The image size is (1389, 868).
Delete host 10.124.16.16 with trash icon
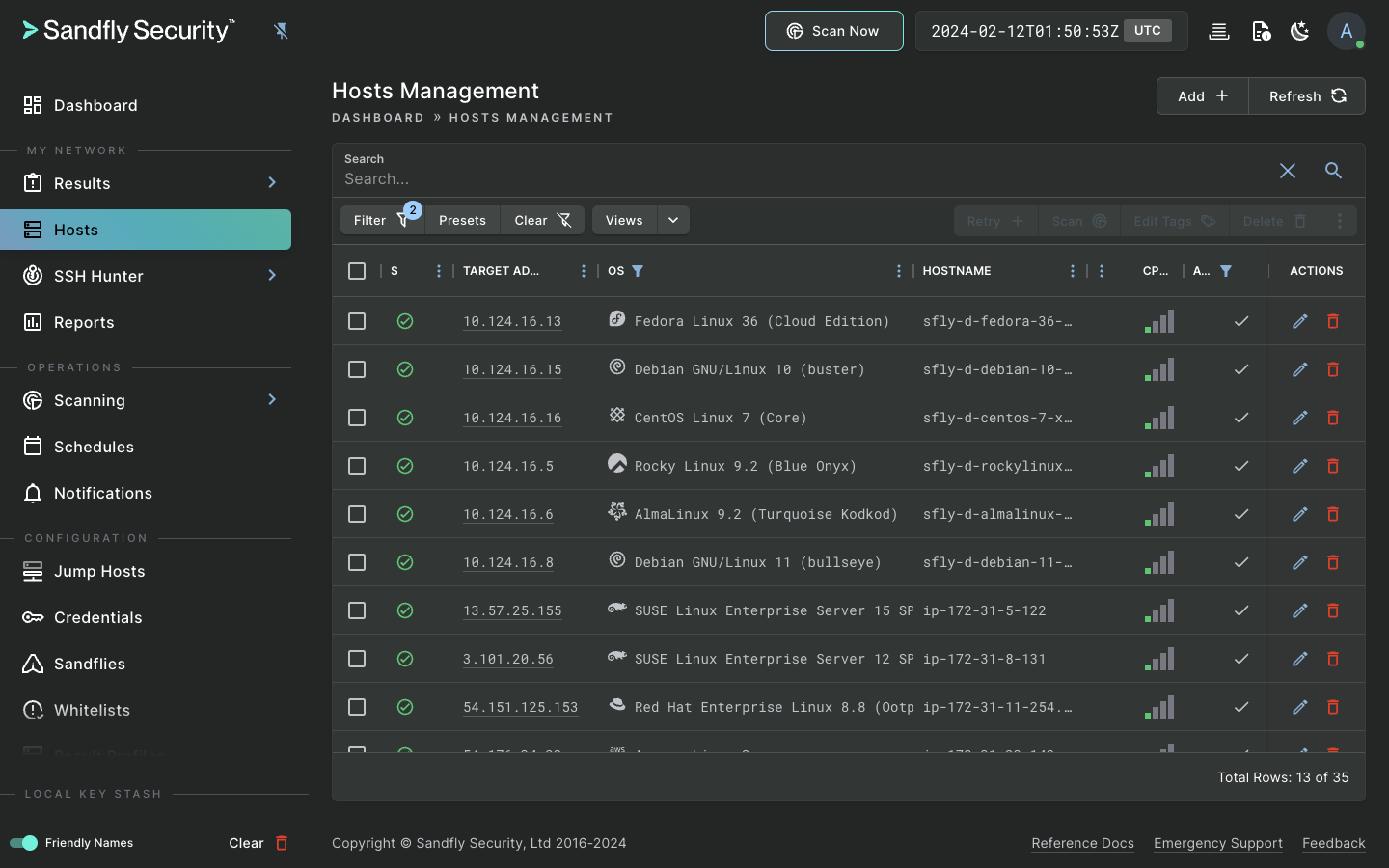[1333, 418]
